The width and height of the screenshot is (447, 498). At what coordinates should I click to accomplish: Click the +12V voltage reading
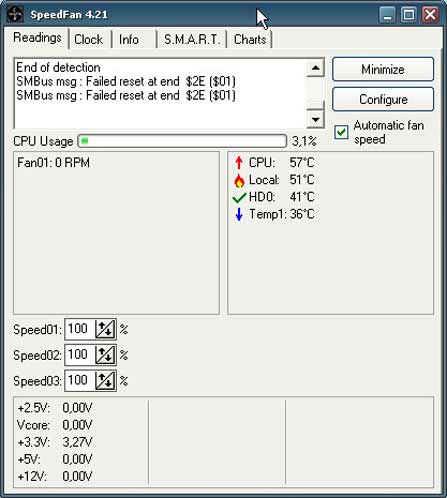[x=55, y=476]
